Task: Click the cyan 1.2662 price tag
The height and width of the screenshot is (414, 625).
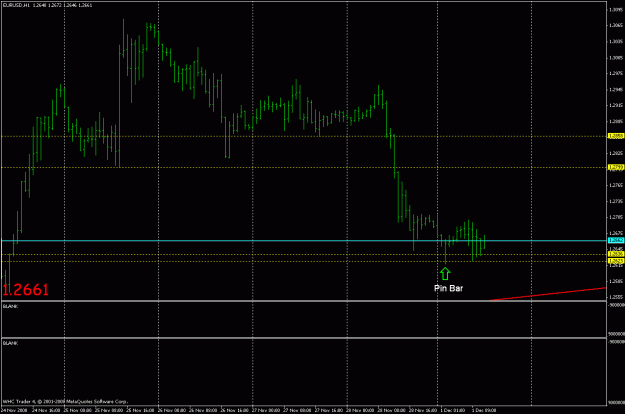Action: [x=616, y=240]
